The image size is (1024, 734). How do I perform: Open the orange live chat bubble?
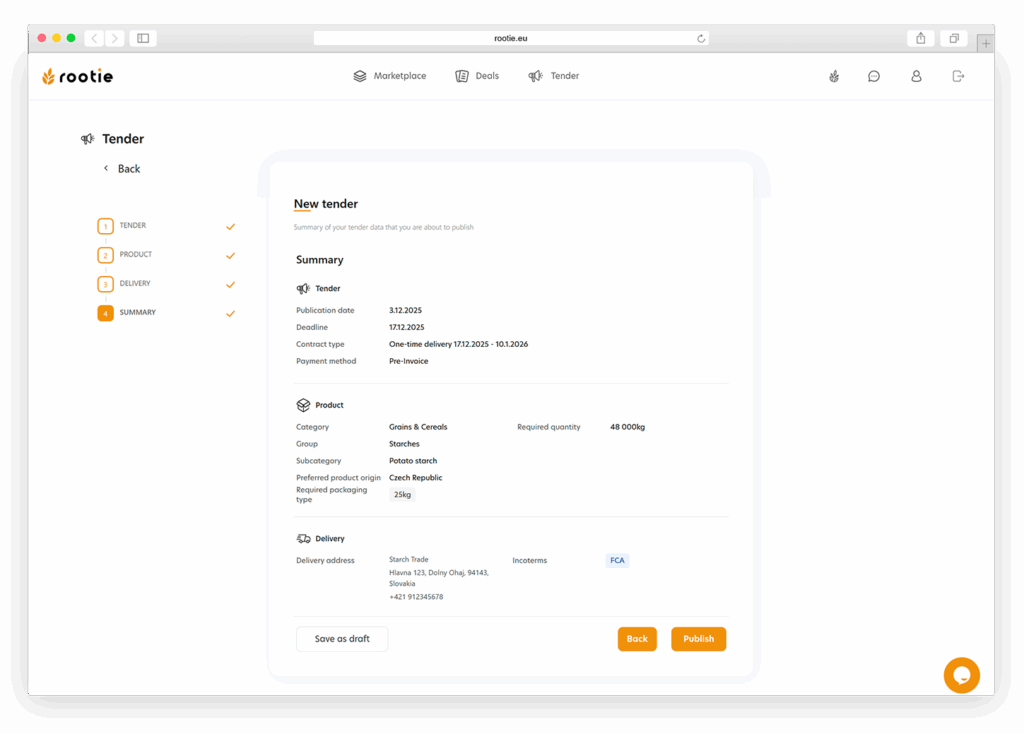[961, 675]
